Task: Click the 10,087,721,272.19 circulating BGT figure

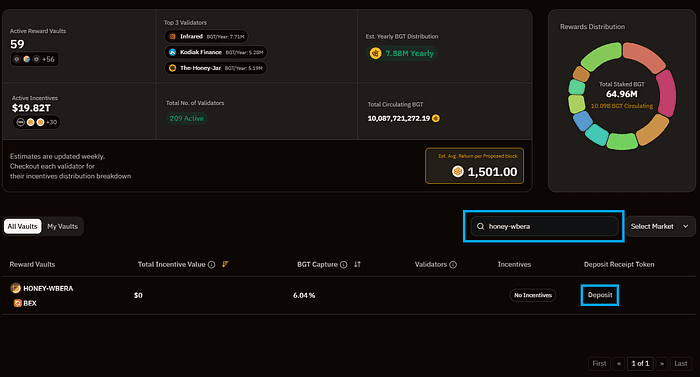Action: pos(399,118)
